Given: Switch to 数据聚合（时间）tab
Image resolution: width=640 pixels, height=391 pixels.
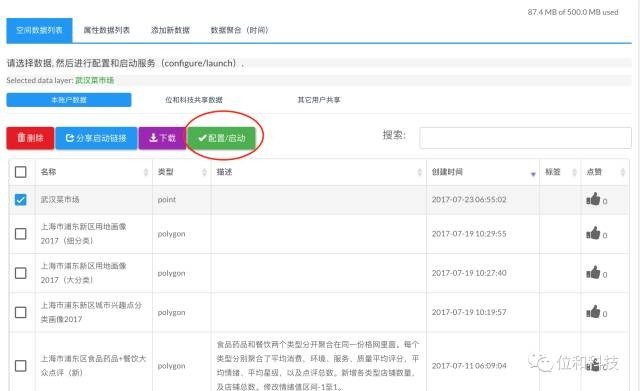Looking at the screenshot, I should pos(239,30).
